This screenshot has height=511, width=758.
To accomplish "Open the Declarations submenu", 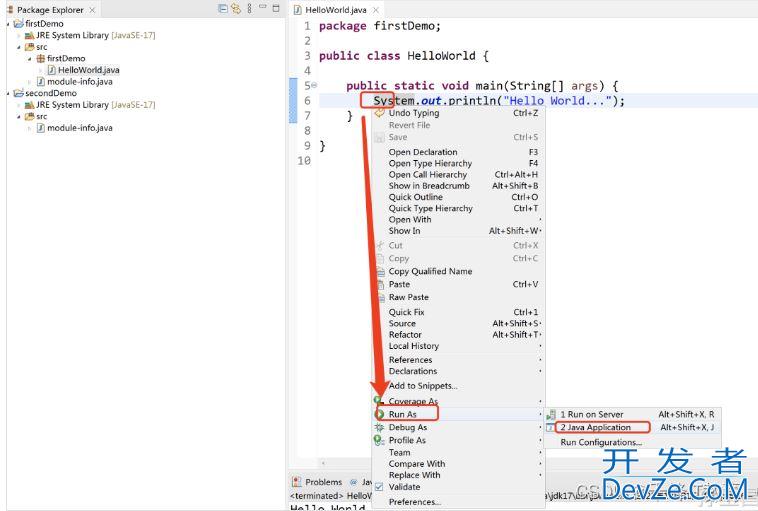I will pos(458,371).
